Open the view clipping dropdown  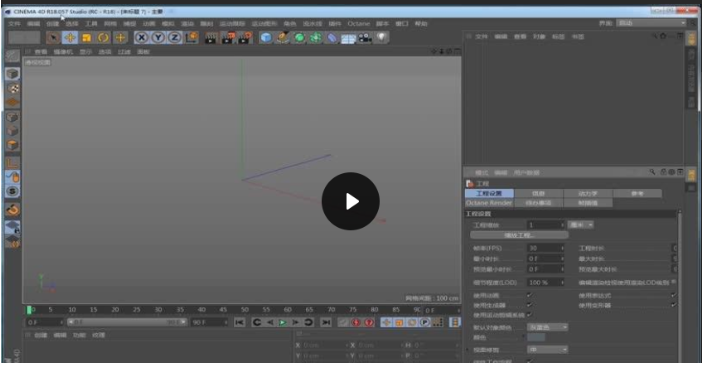(x=548, y=349)
